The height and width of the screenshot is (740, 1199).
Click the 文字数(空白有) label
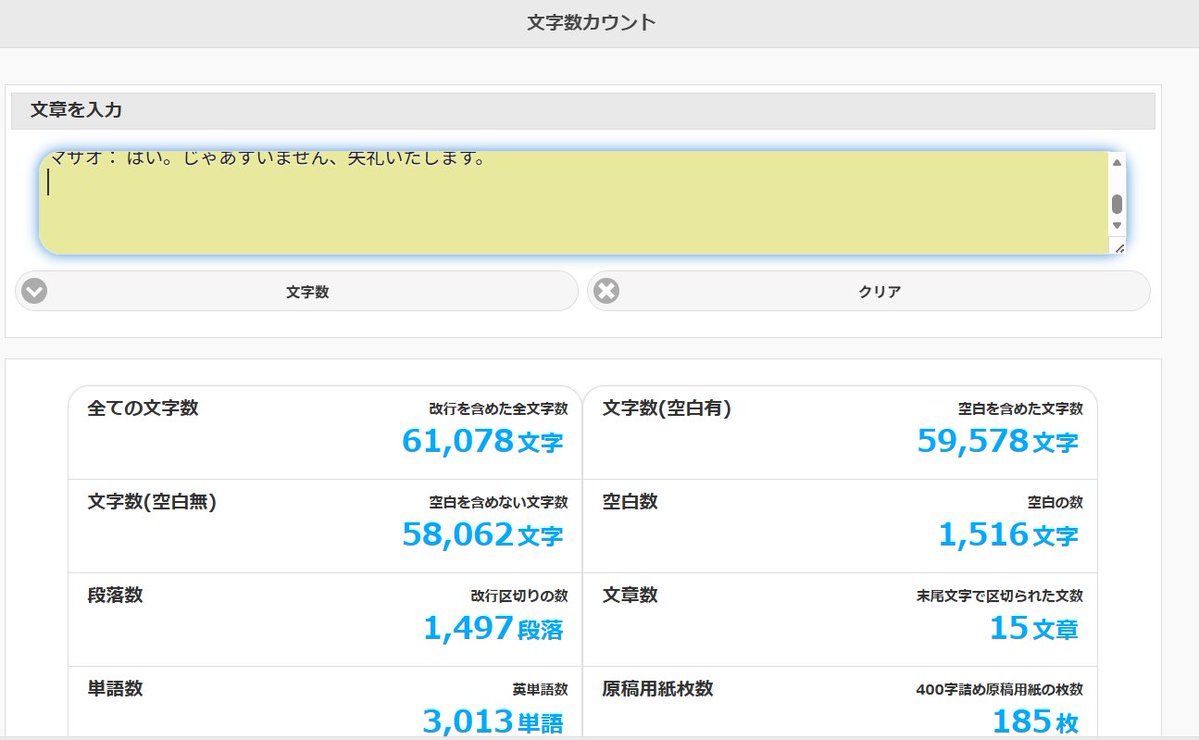point(667,408)
